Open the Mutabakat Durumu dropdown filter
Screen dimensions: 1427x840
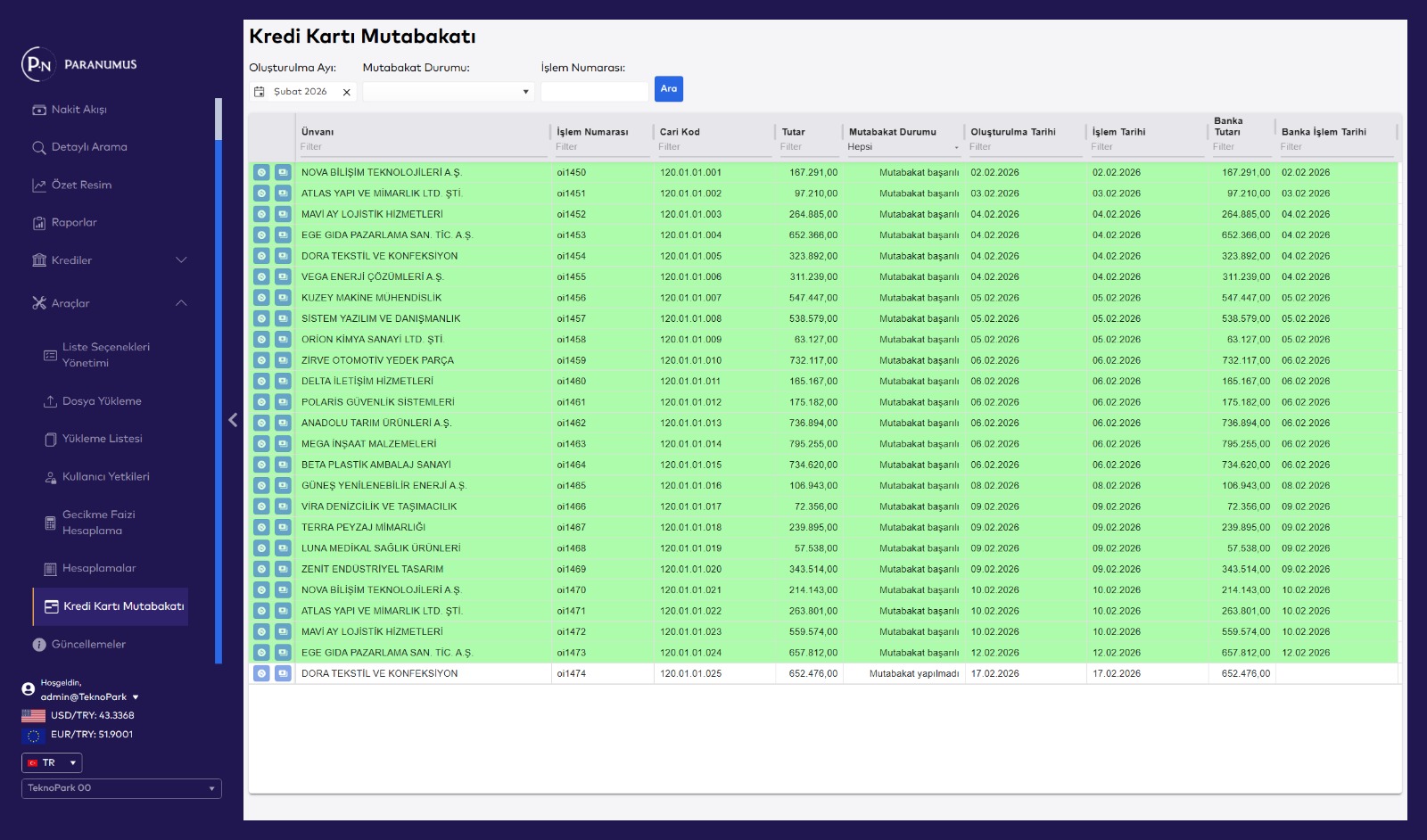tap(448, 92)
